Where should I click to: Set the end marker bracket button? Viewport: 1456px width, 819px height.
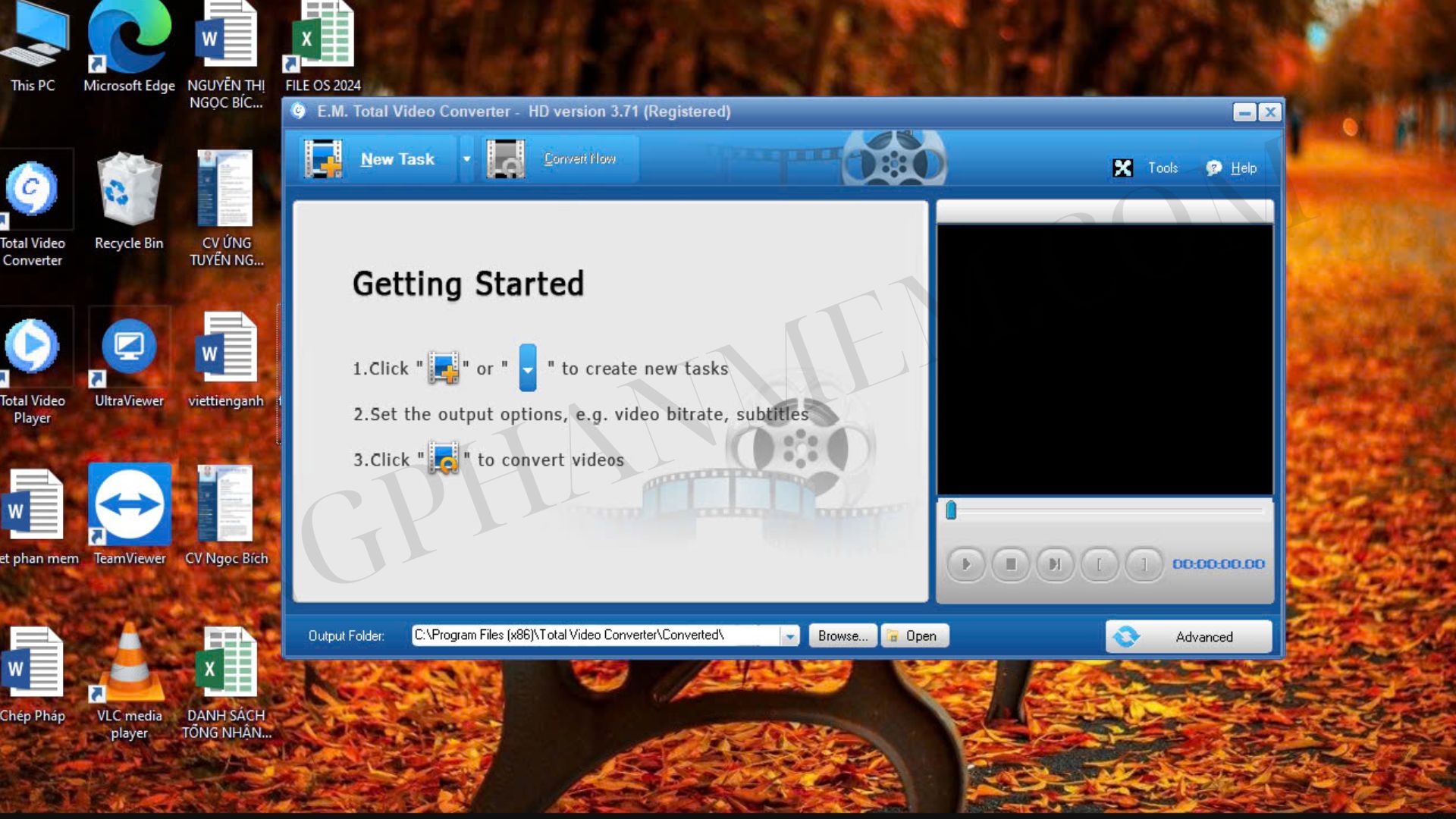pyautogui.click(x=1144, y=564)
